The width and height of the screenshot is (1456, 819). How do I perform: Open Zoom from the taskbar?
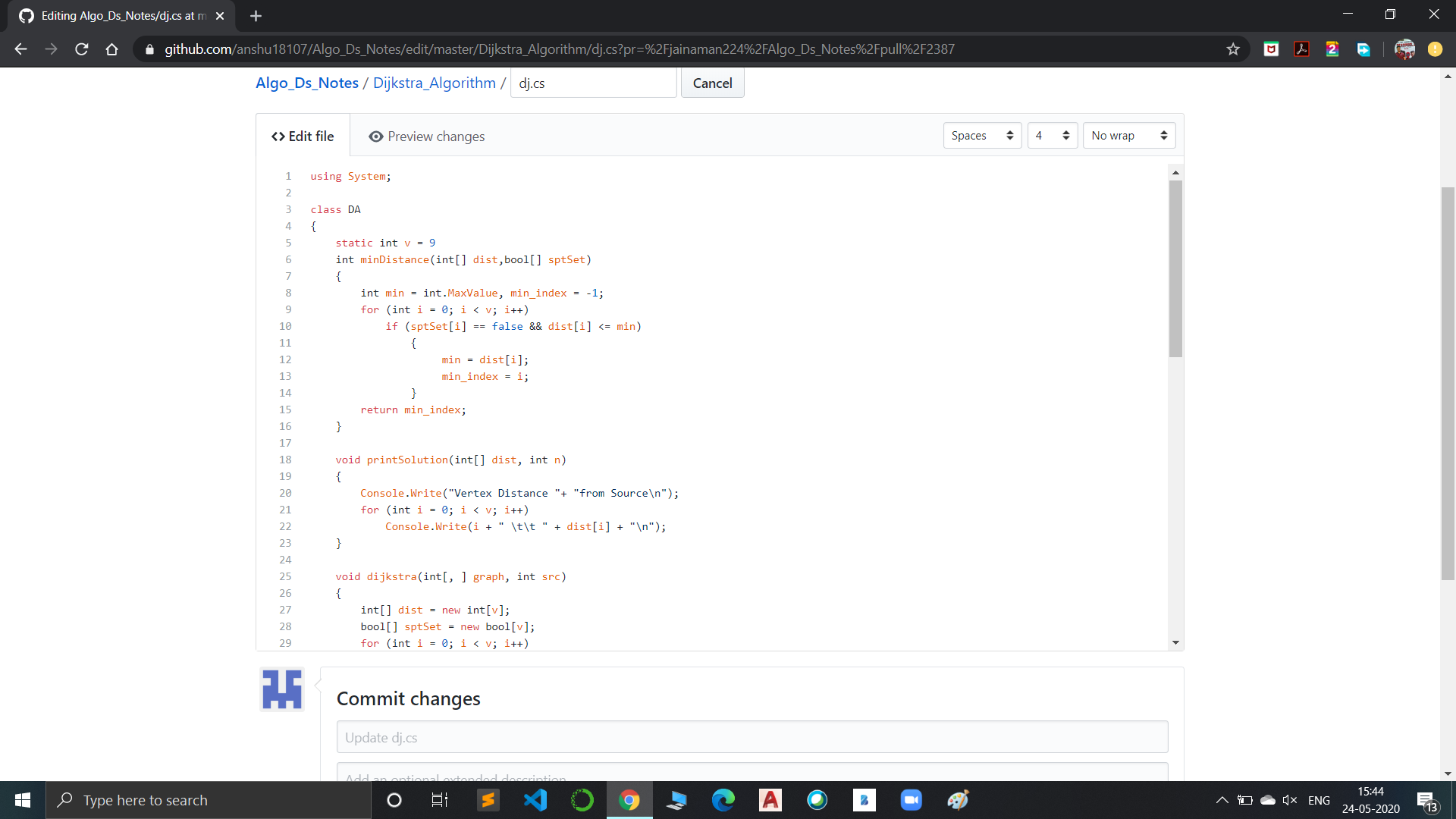(x=911, y=800)
